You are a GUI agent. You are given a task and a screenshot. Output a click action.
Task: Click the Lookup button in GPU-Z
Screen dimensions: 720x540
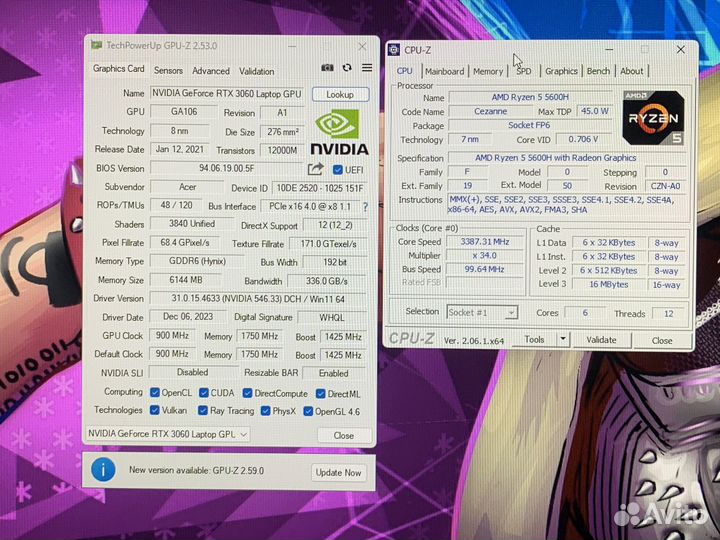click(x=340, y=95)
